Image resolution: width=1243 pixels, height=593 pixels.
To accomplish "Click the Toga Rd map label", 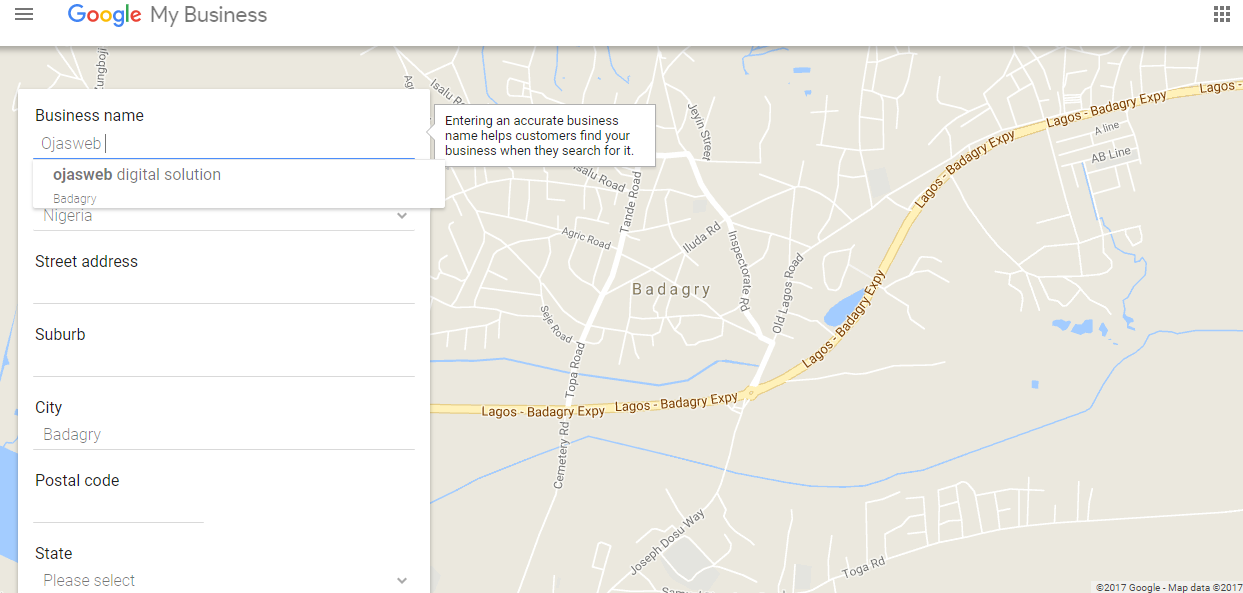I will point(863,566).
